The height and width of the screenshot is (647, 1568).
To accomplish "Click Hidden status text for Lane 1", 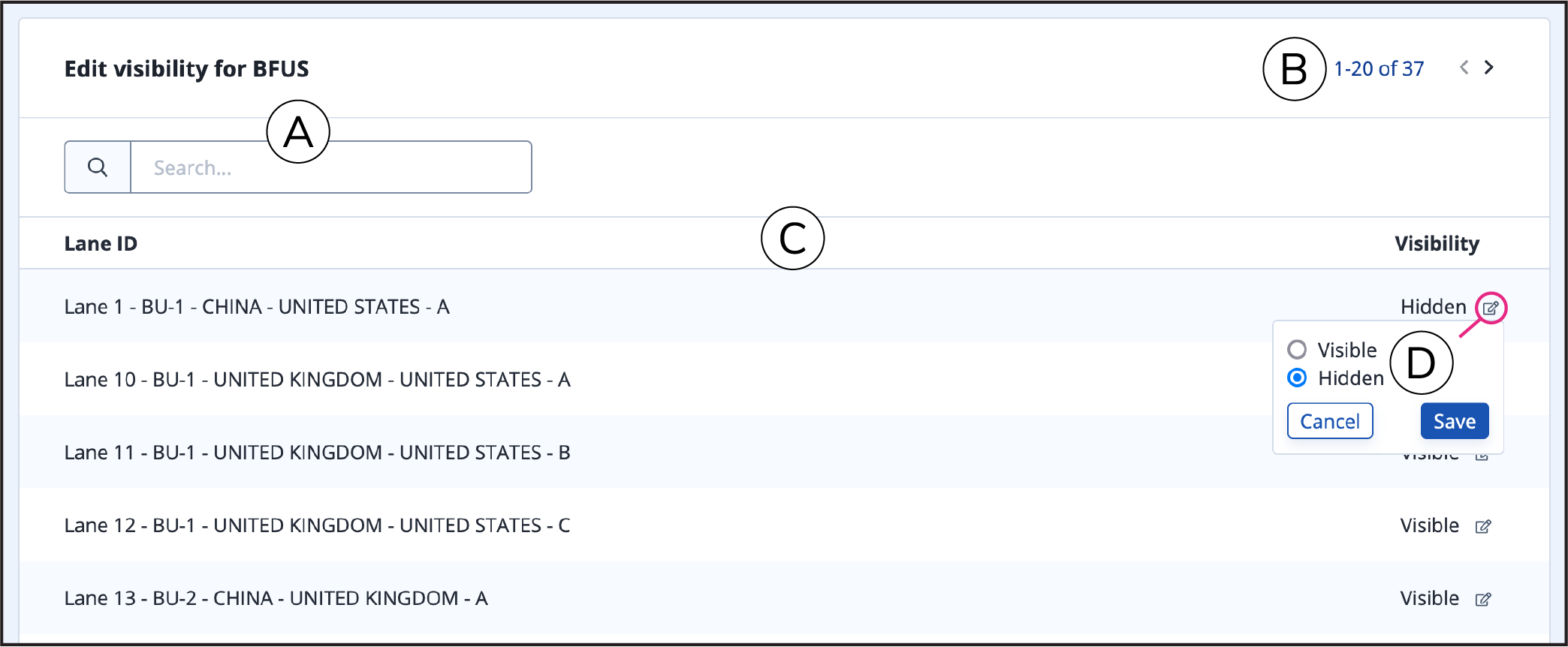I will click(x=1434, y=306).
